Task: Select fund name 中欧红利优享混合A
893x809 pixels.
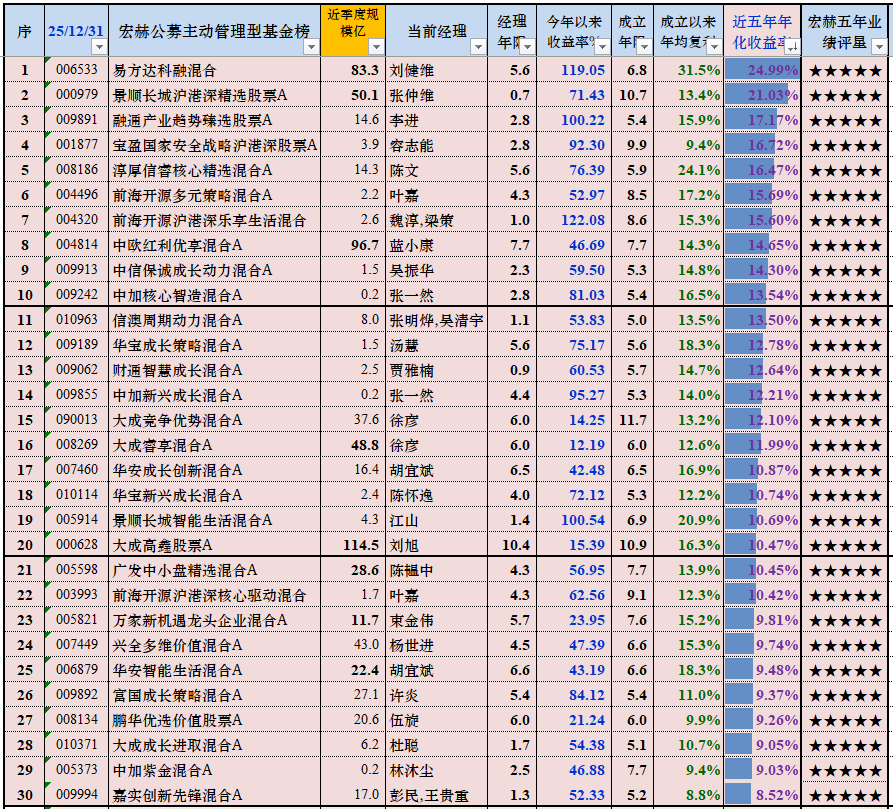Action: pyautogui.click(x=178, y=246)
